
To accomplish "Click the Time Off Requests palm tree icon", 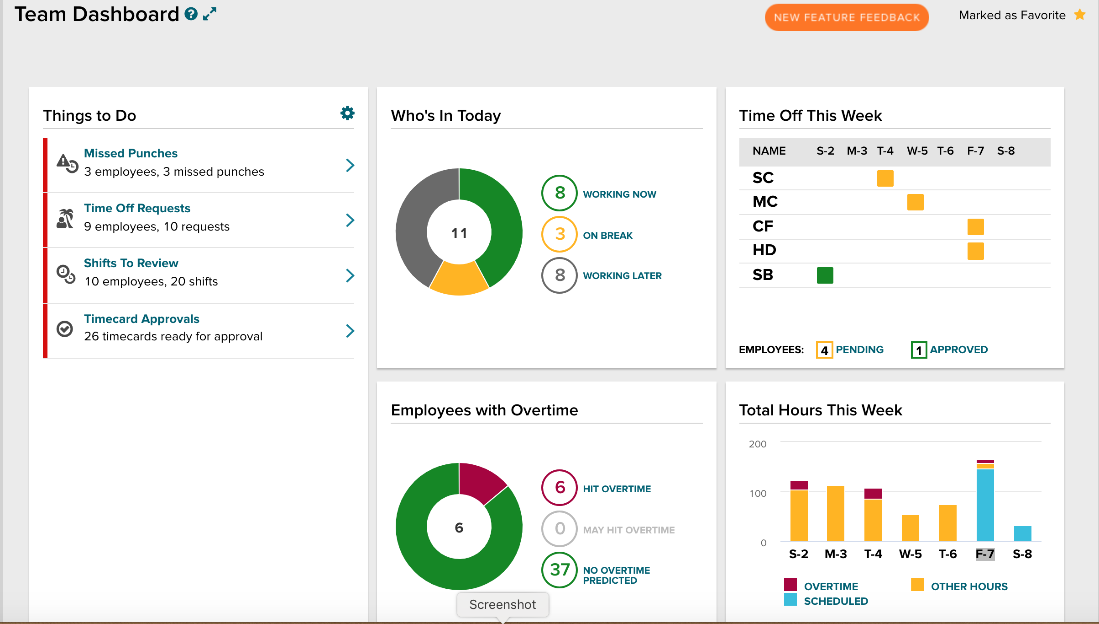I will point(66,218).
